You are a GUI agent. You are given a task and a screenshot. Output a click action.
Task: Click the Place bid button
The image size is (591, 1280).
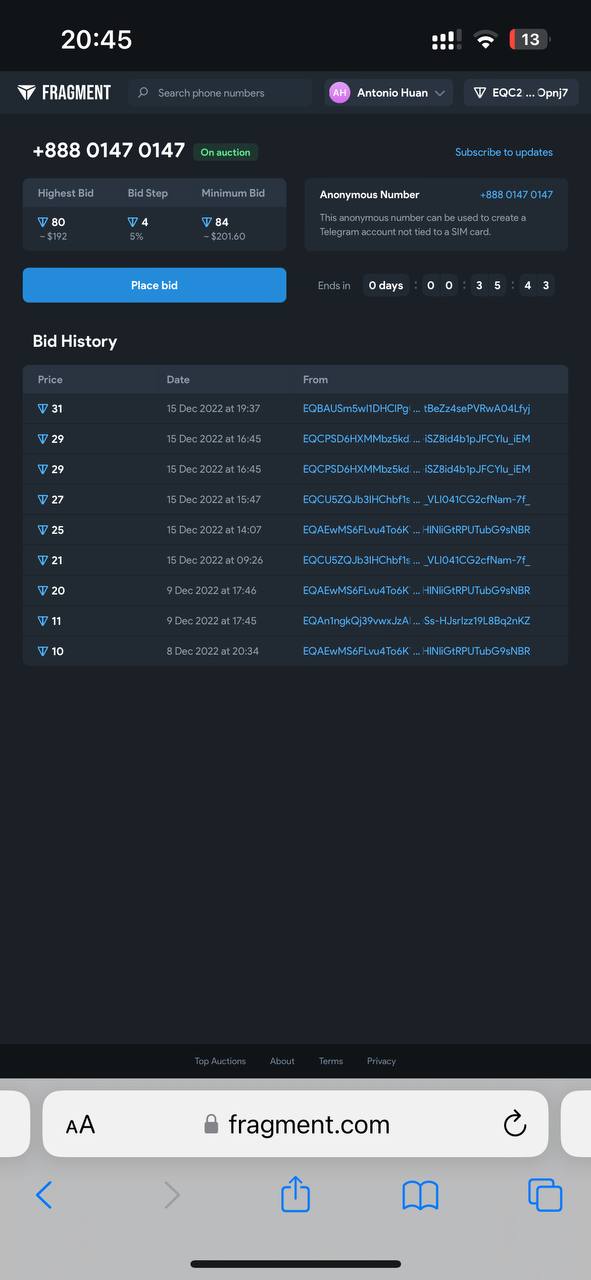coord(154,285)
